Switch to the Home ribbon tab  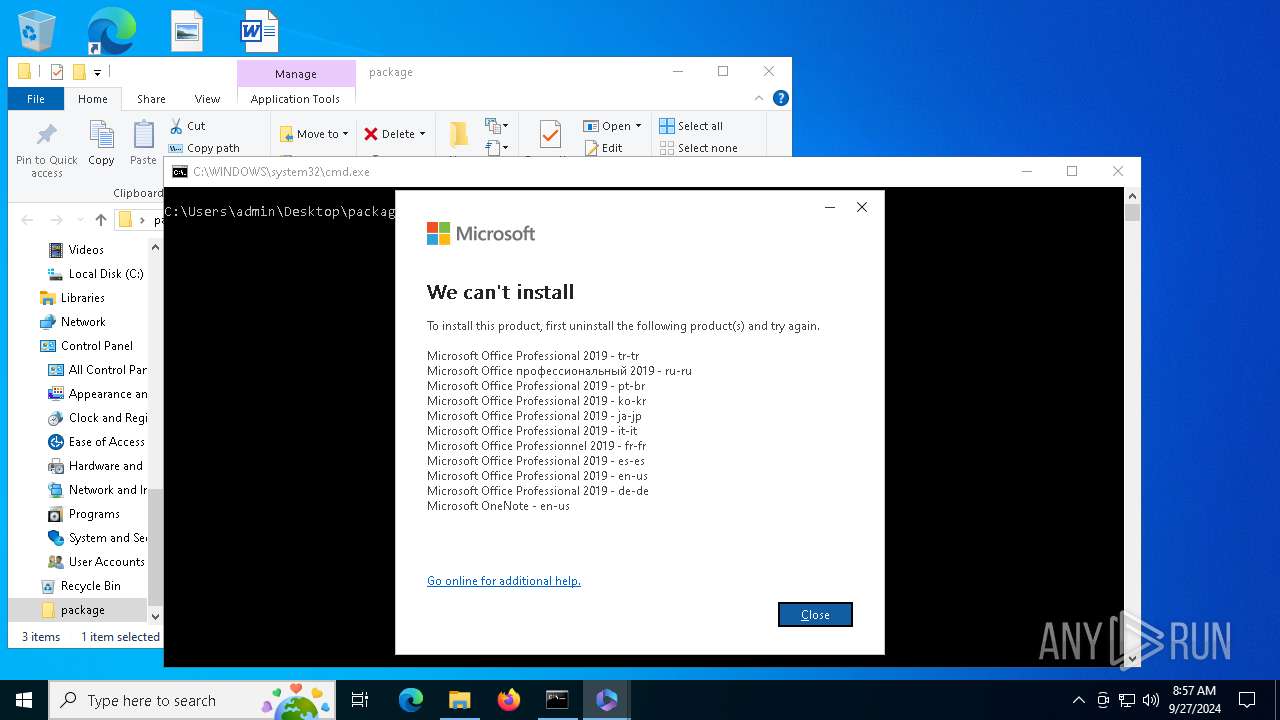(x=93, y=99)
